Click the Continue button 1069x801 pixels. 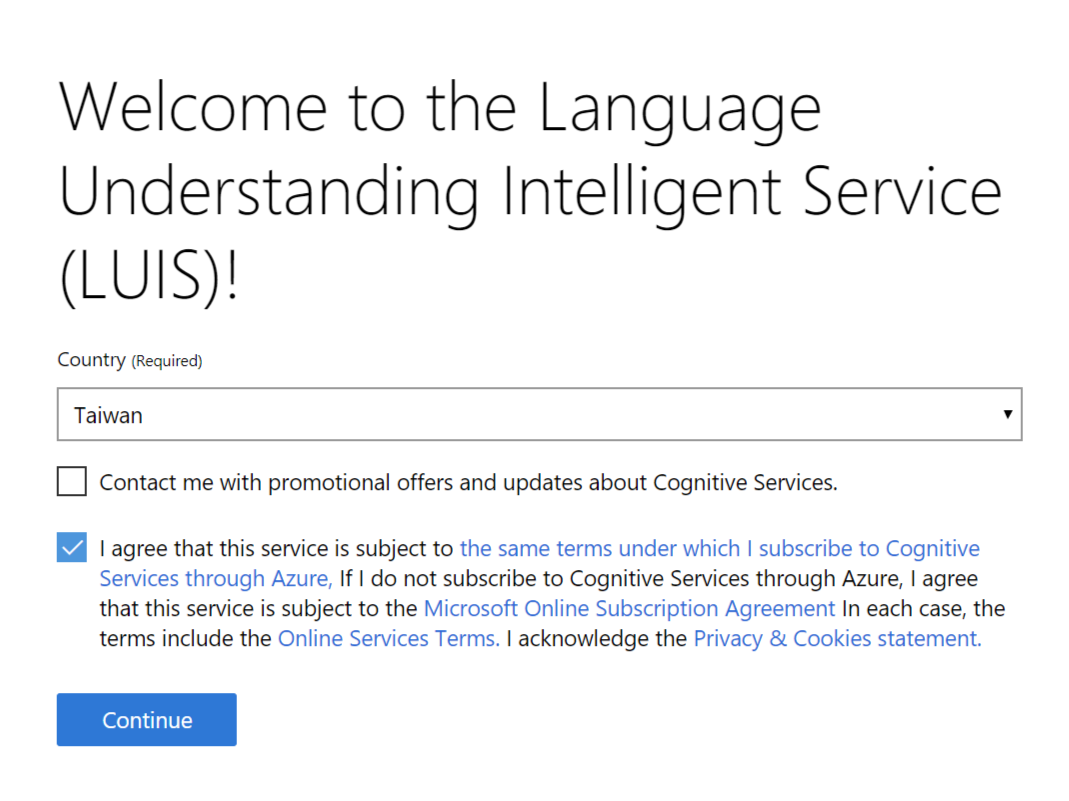pos(146,719)
